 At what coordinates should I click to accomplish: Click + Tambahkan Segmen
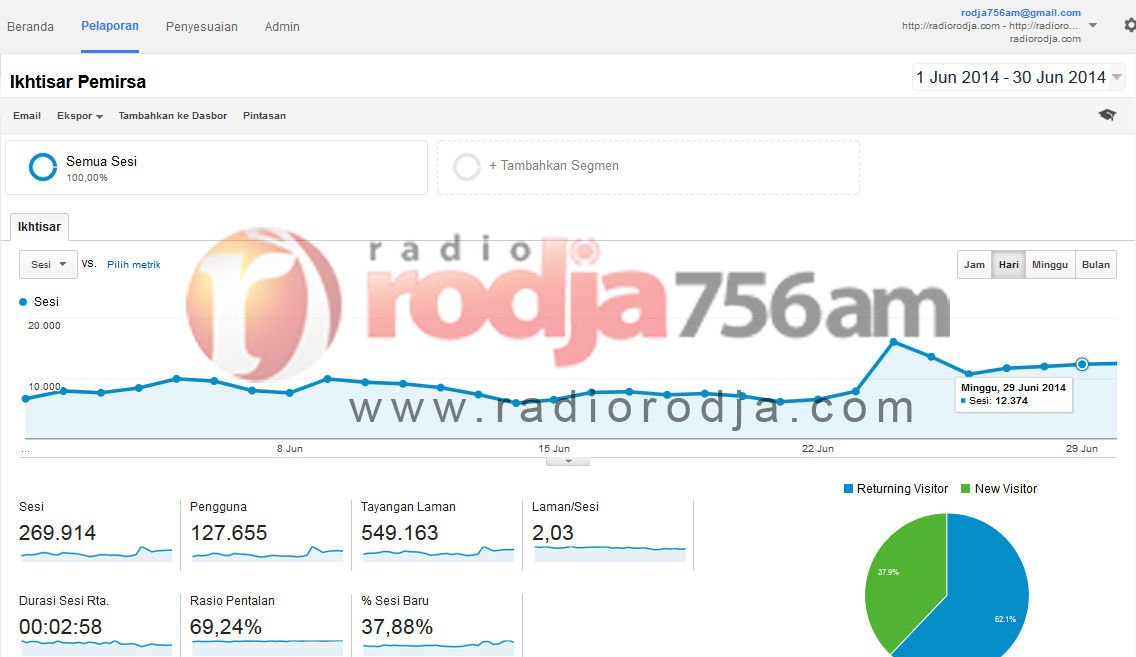click(x=554, y=166)
